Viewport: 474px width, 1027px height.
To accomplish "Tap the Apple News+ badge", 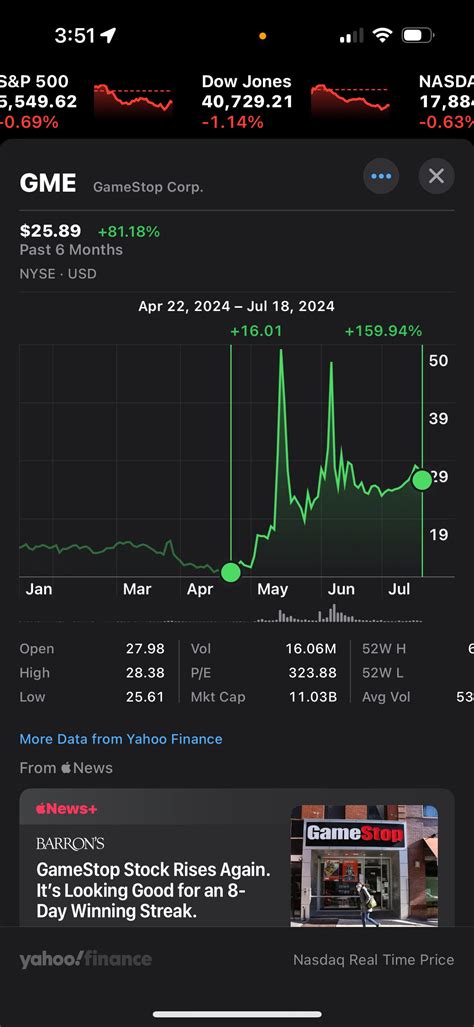I will click(66, 809).
